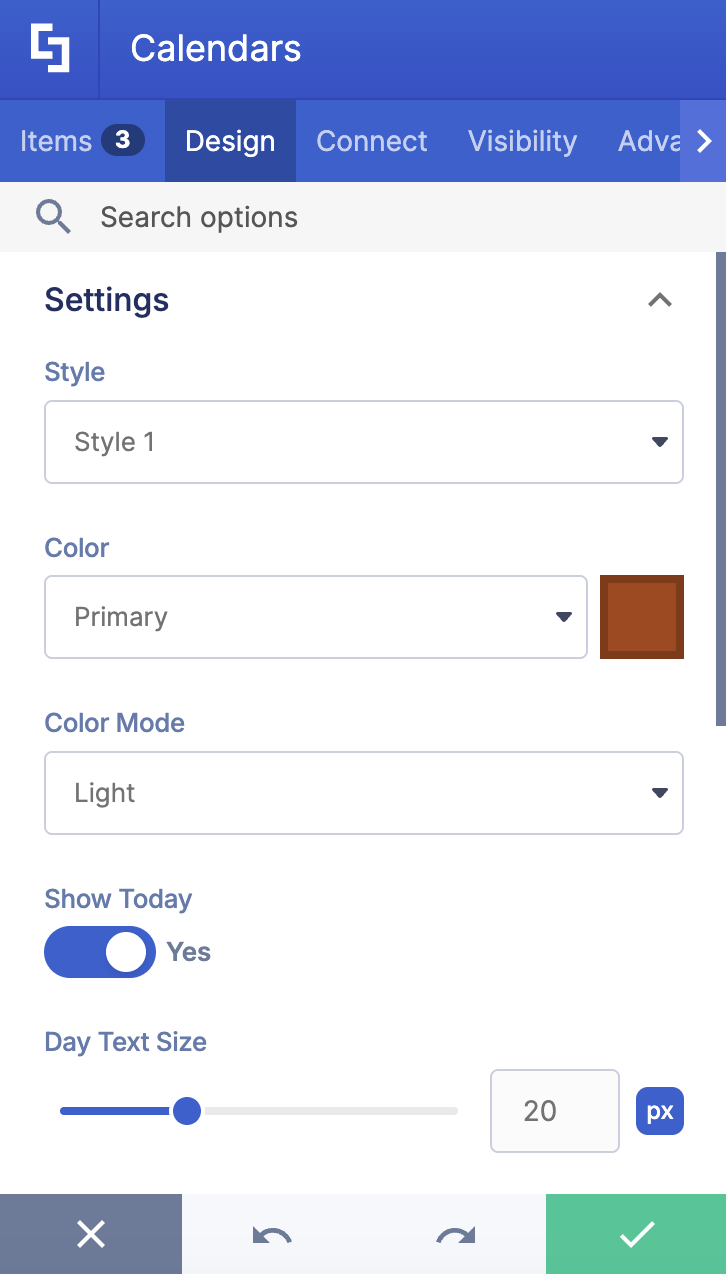Reveal more tabs with the right arrow

click(704, 140)
